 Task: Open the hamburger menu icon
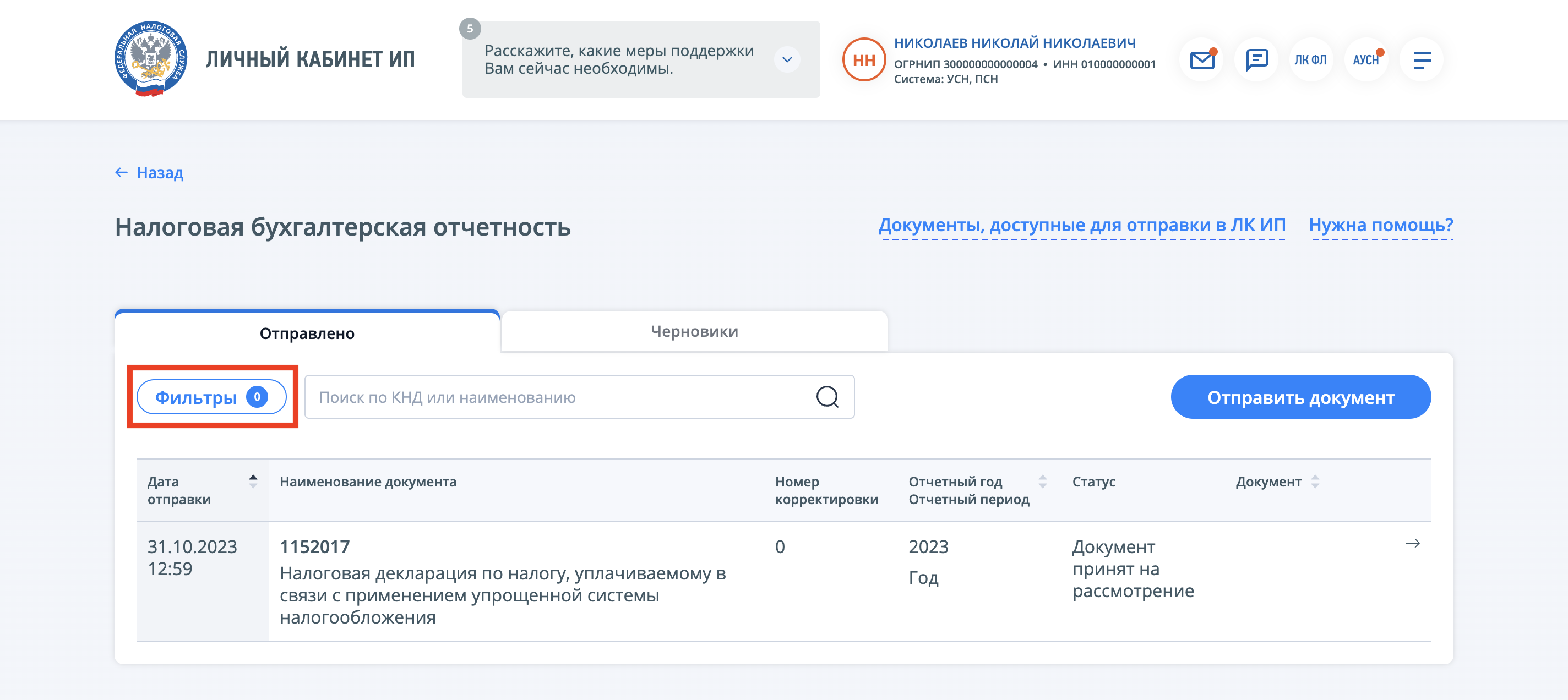[1422, 59]
